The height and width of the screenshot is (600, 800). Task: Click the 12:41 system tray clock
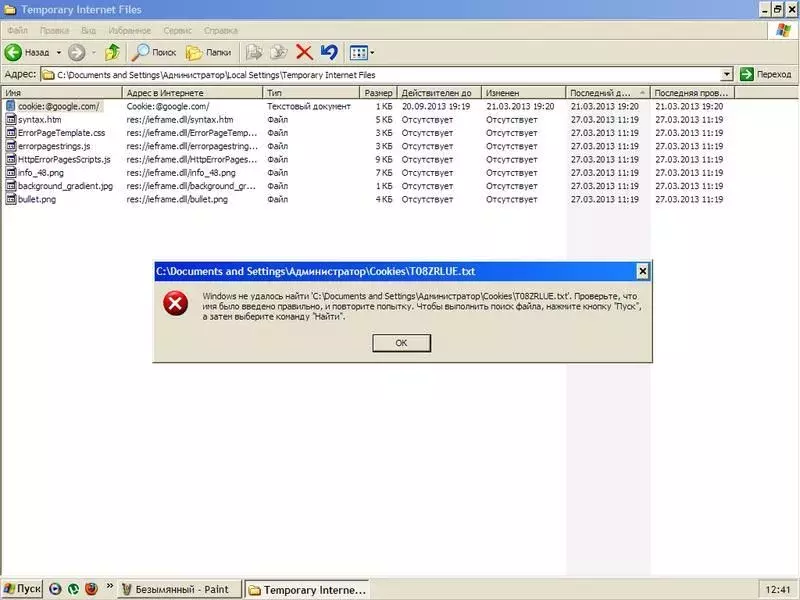pos(778,590)
